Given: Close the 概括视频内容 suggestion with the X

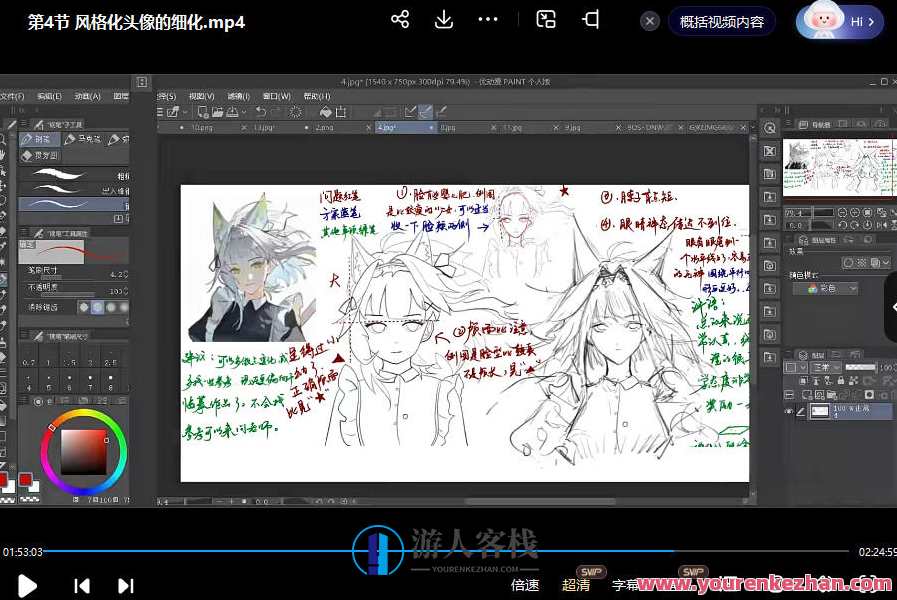Looking at the screenshot, I should (x=650, y=21).
